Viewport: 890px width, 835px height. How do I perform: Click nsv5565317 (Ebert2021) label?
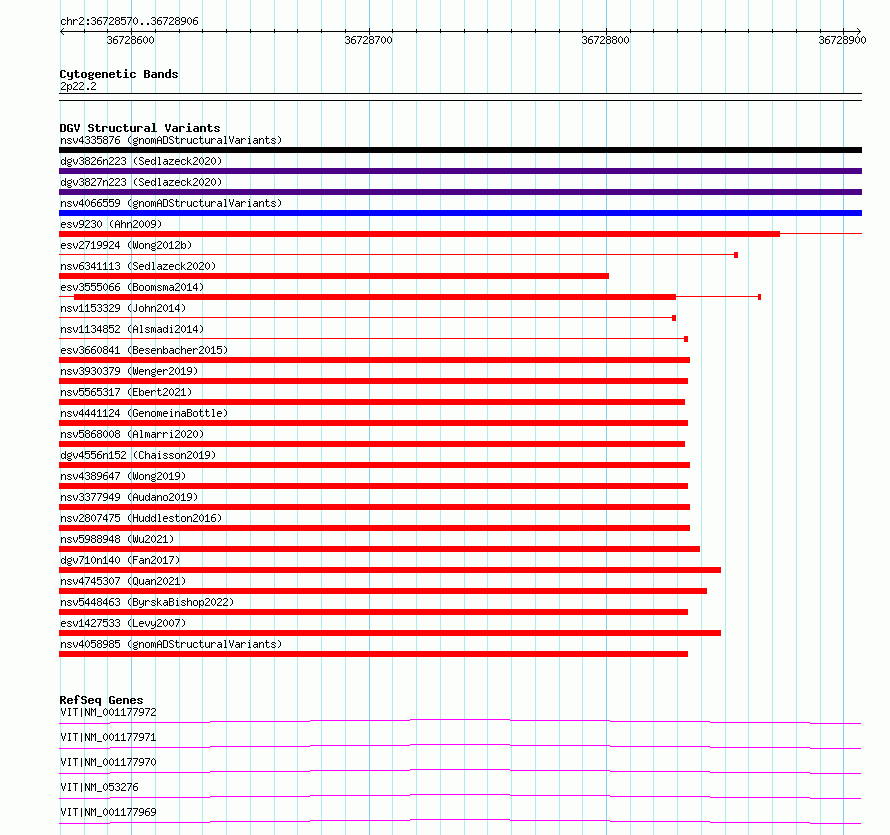[126, 392]
